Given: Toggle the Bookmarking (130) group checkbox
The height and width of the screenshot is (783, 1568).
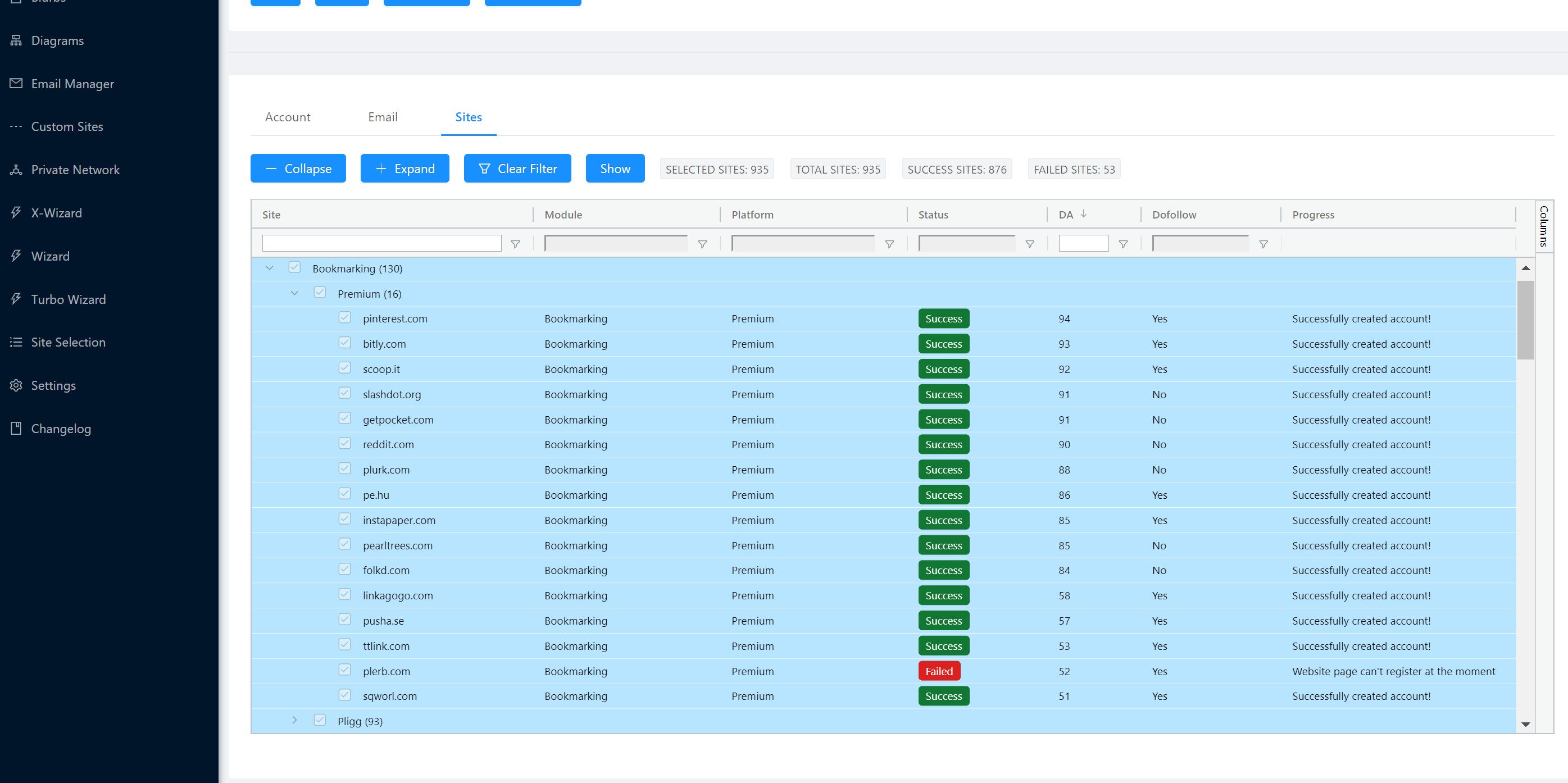Looking at the screenshot, I should pos(294,267).
